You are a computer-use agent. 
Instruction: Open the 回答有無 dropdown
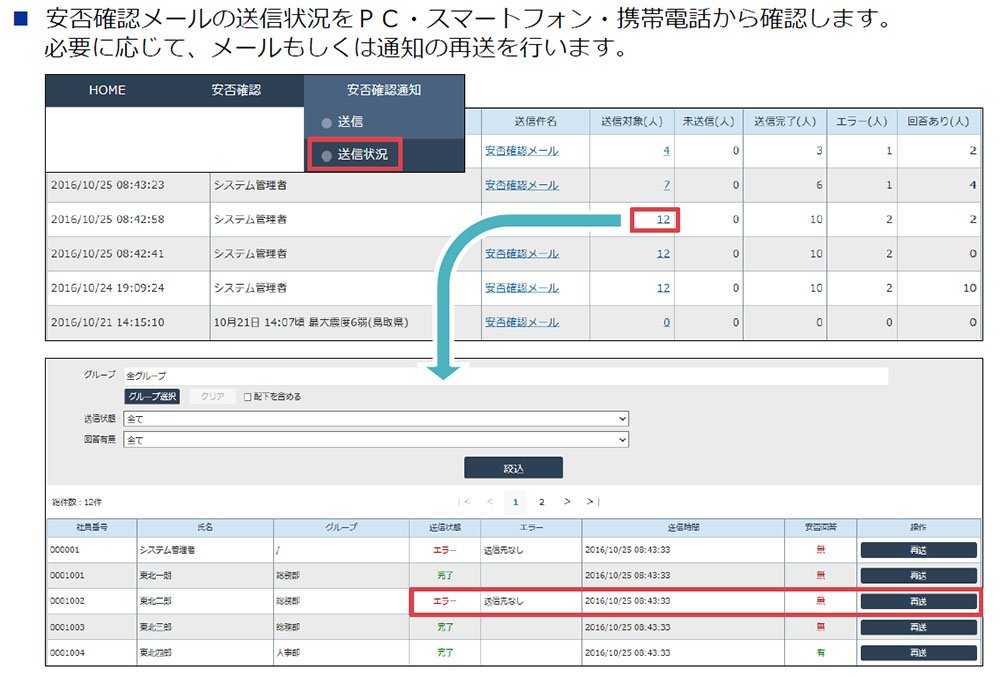click(x=376, y=440)
